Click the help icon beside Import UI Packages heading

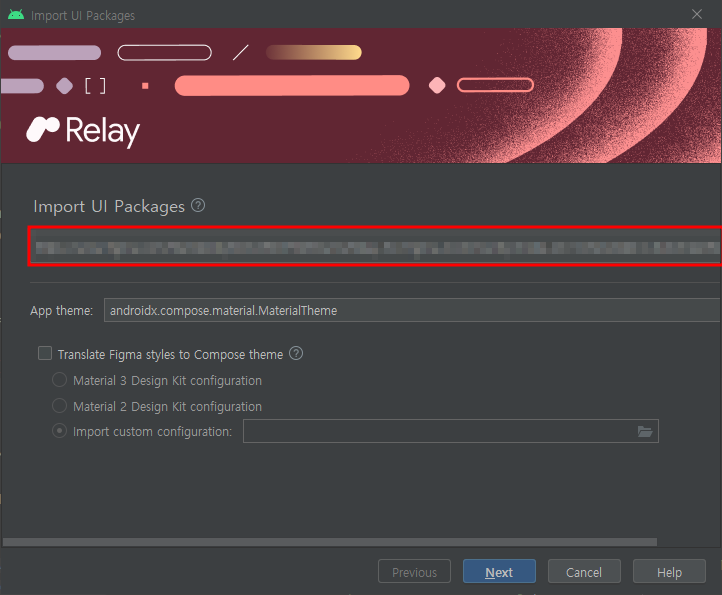pos(198,205)
